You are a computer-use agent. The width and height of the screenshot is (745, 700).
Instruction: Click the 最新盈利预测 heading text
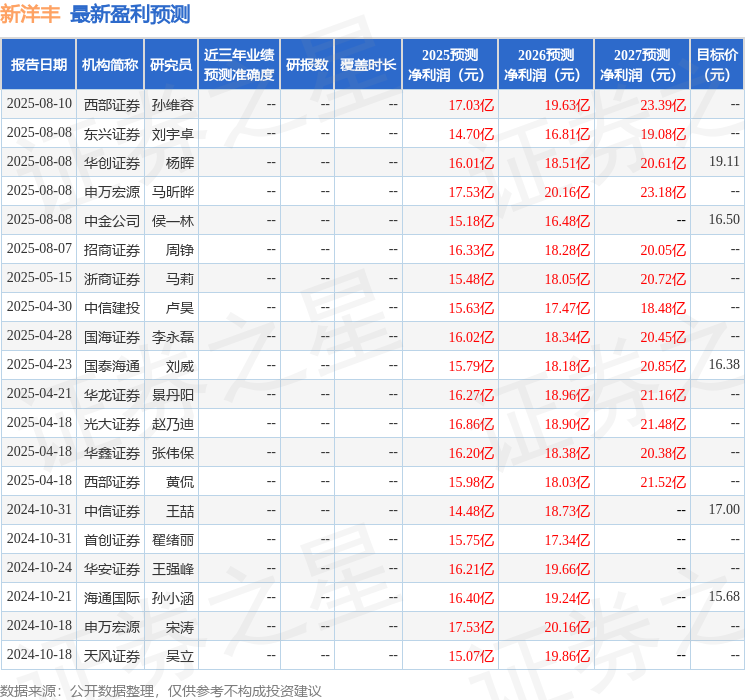(x=130, y=14)
